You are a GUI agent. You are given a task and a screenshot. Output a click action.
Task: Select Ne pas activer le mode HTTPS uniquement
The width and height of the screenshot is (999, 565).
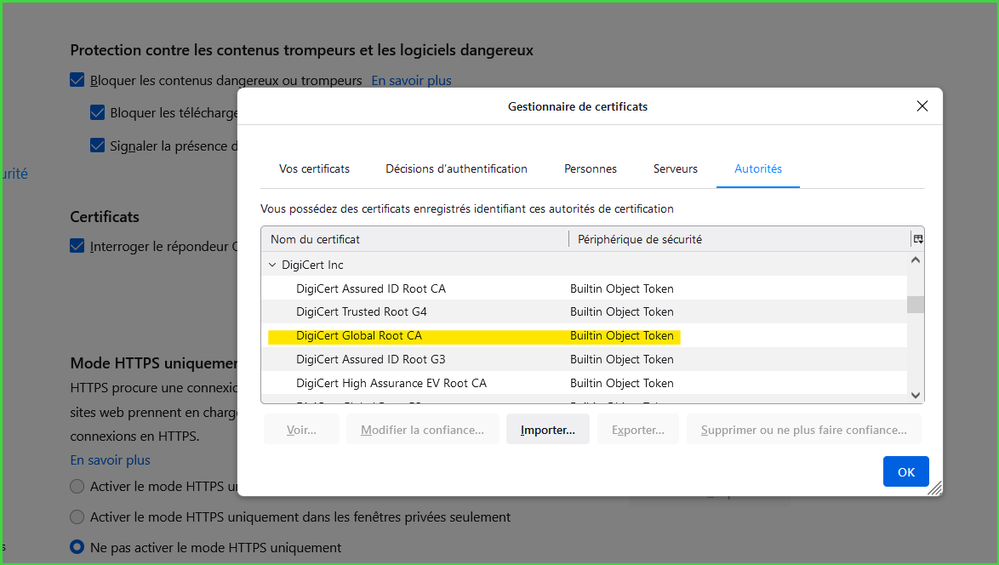(x=77, y=547)
